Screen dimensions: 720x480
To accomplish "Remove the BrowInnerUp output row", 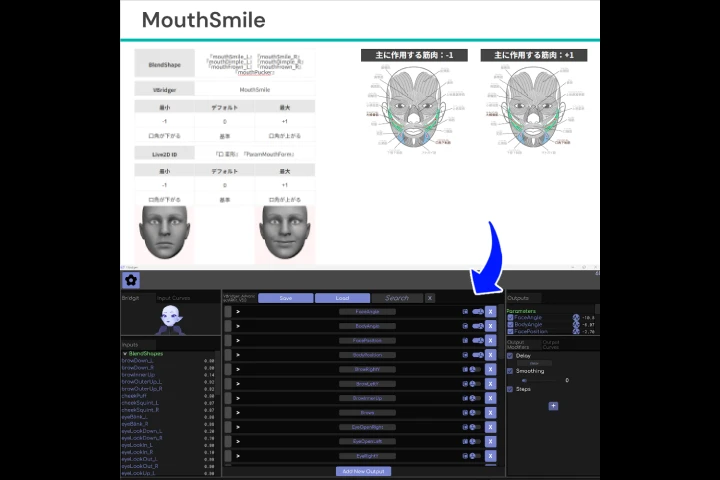I will point(490,398).
